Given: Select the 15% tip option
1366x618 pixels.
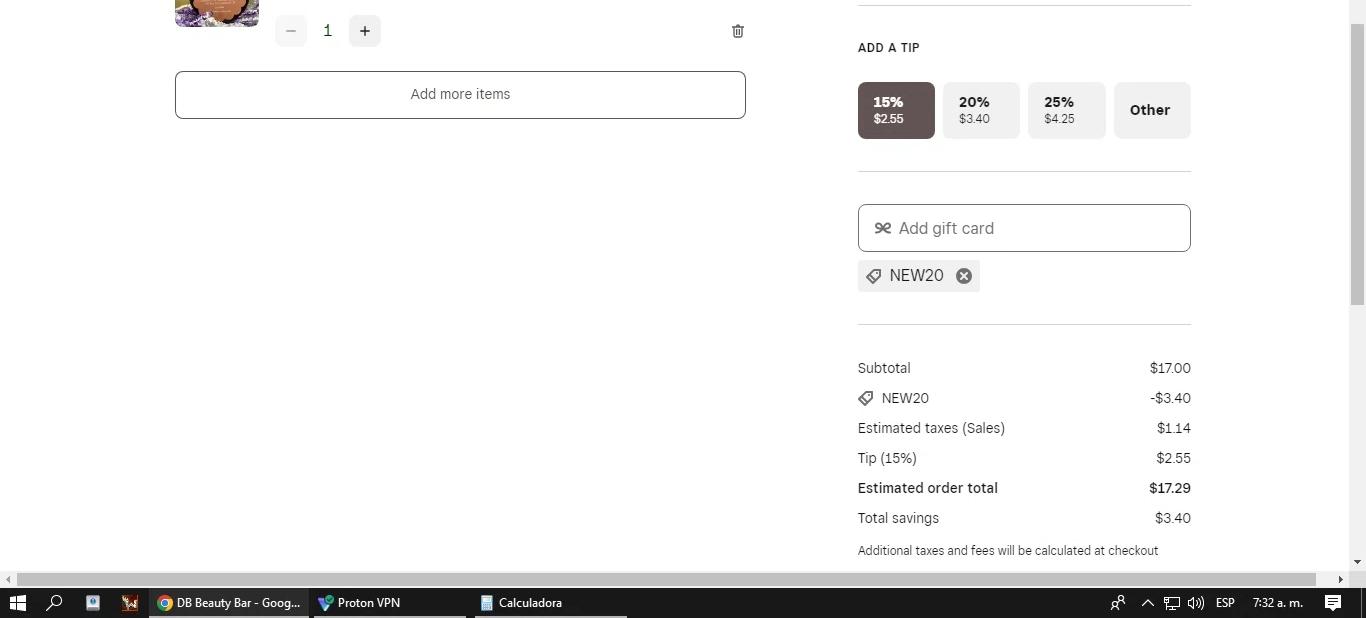Looking at the screenshot, I should click(x=896, y=110).
